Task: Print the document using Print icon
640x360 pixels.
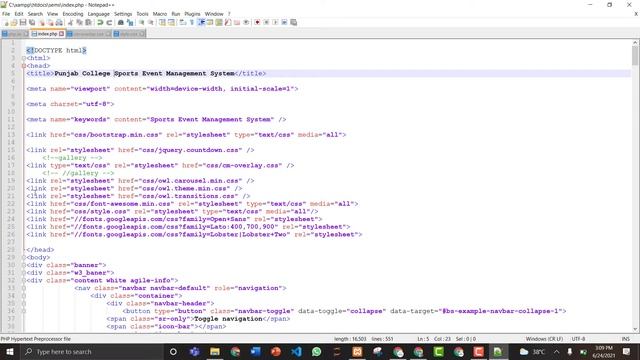Action: 59,22
